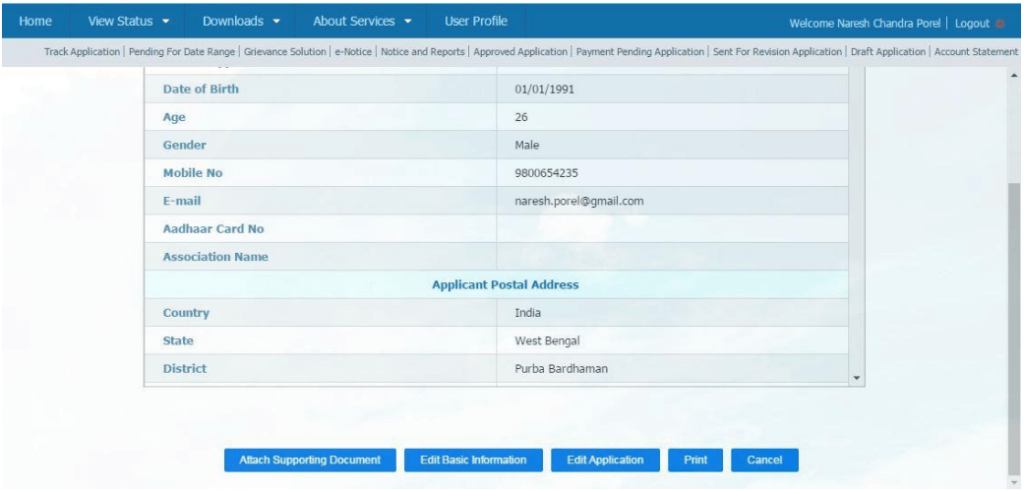Image resolution: width=1024 pixels, height=491 pixels.
Task: Click the page vertical scrollbar thumb
Action: [1015, 330]
